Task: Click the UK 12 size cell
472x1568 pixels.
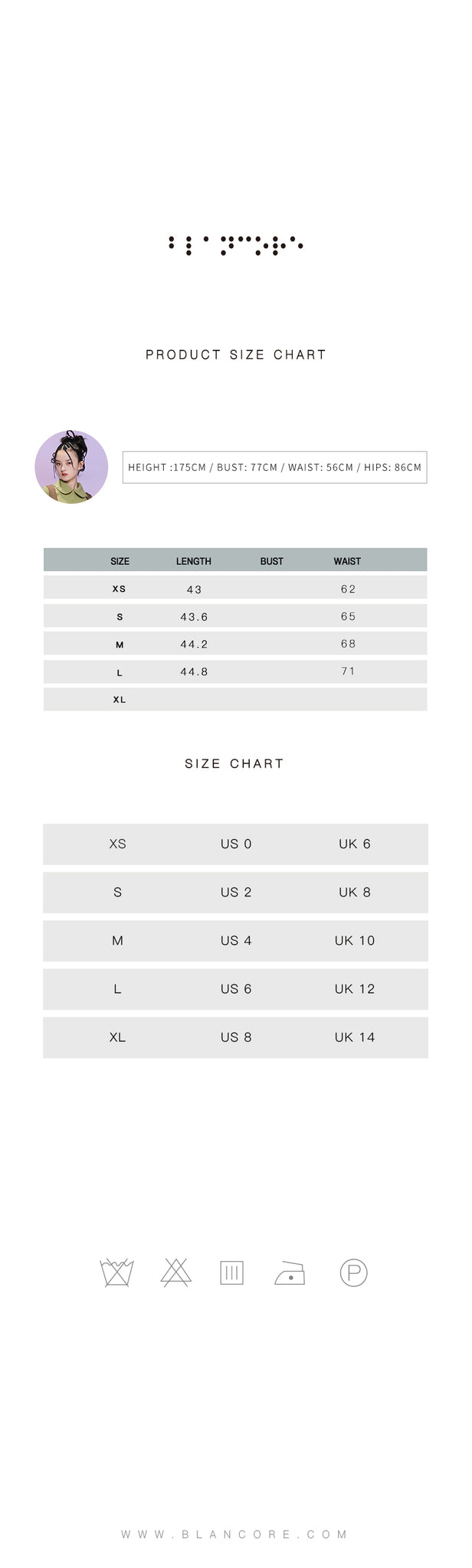Action: point(355,988)
